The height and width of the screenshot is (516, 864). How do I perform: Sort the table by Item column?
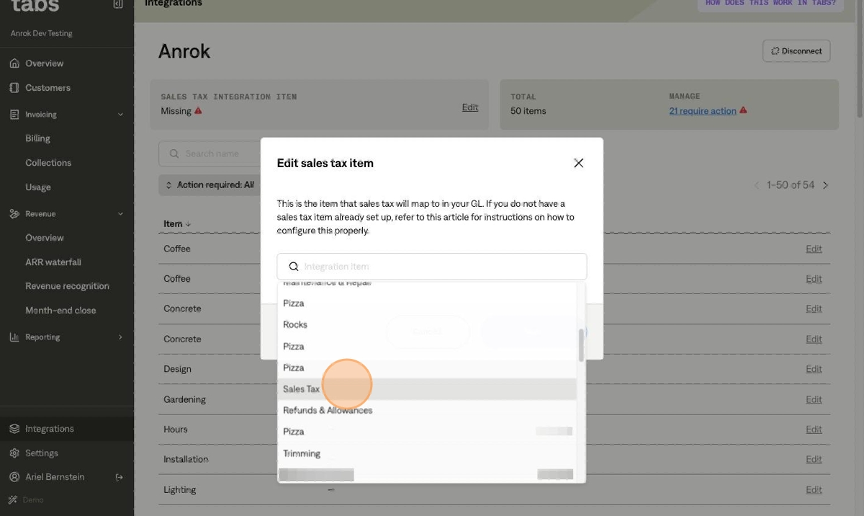tap(177, 224)
